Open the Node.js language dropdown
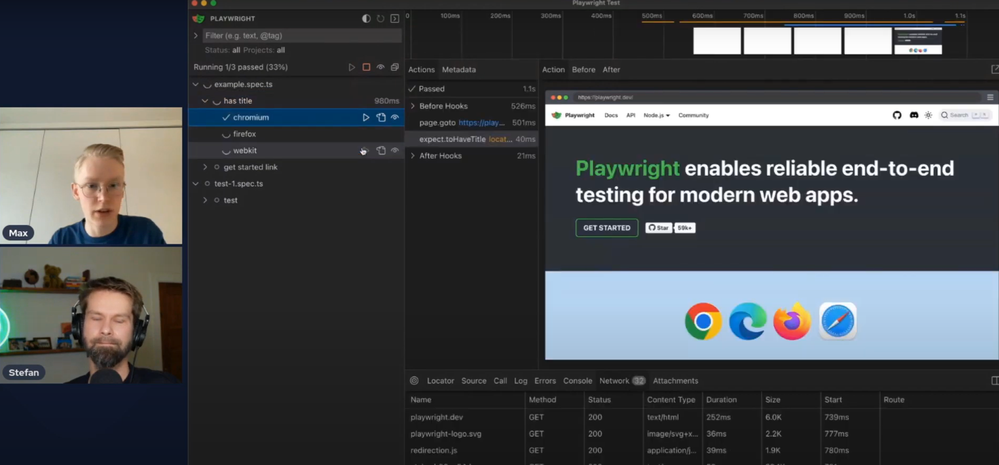The width and height of the screenshot is (999, 465). coord(656,115)
